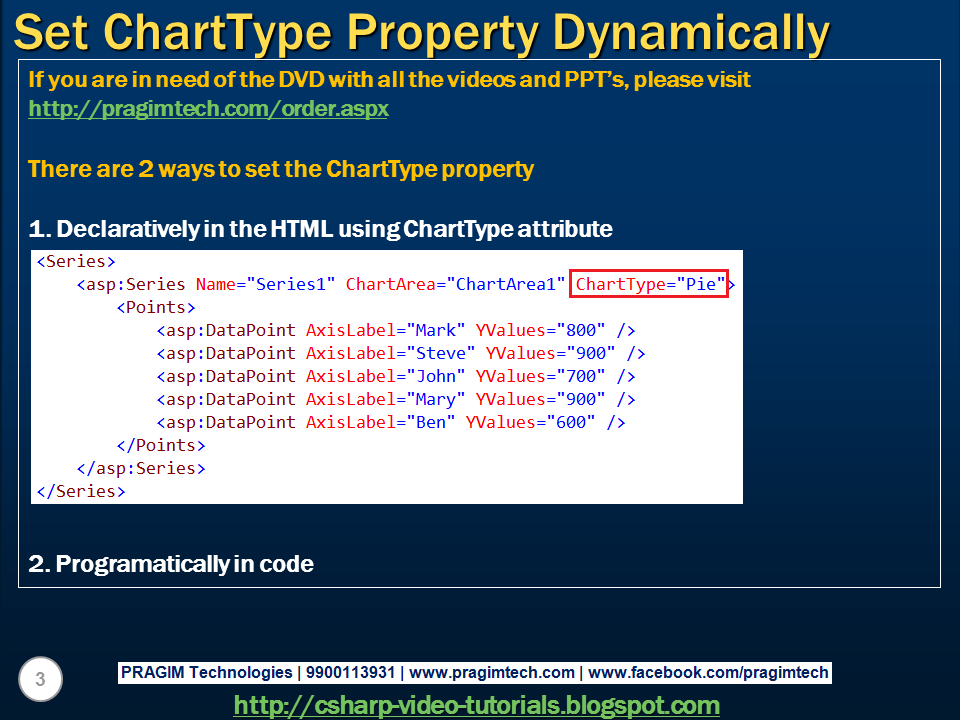This screenshot has height=720, width=960.
Task: Select the YValues 800 attribute
Action: click(x=540, y=330)
